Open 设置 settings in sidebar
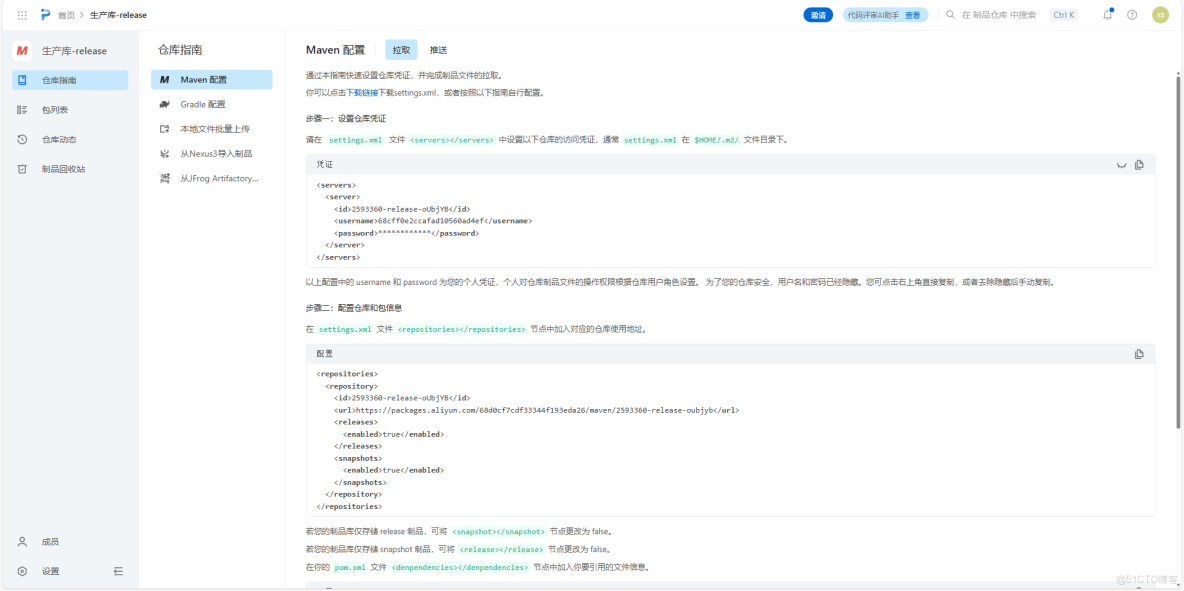Screen dimensions: 1184x591 (51, 570)
